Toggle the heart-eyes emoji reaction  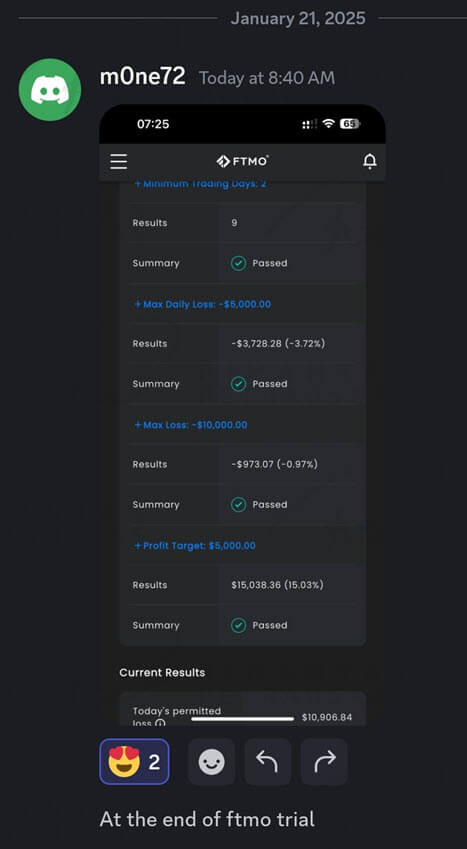click(x=134, y=762)
